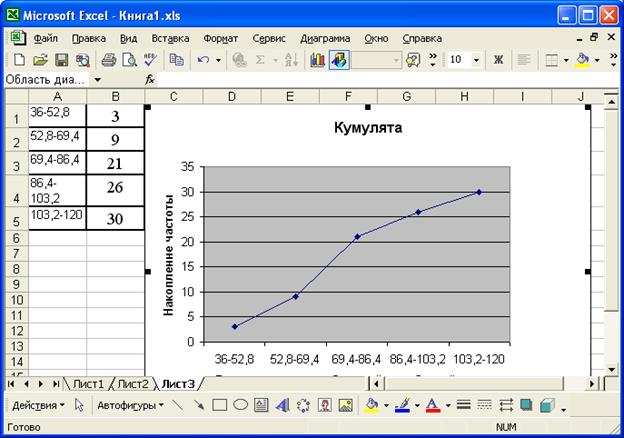This screenshot has height=438, width=624.
Task: Switch to the Лист1 sheet tab
Action: tap(87, 383)
